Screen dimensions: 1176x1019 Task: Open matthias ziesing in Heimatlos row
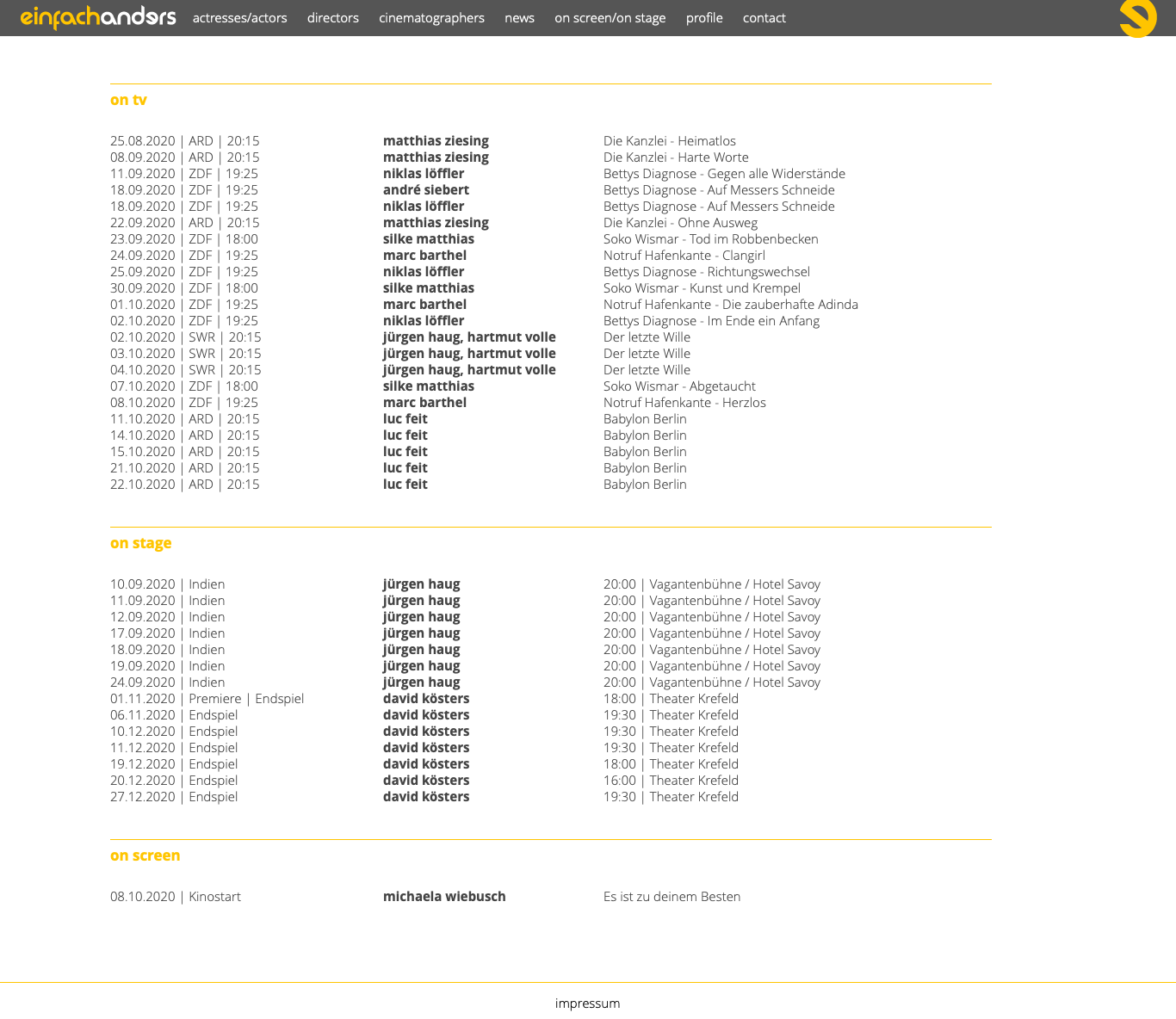tap(436, 141)
